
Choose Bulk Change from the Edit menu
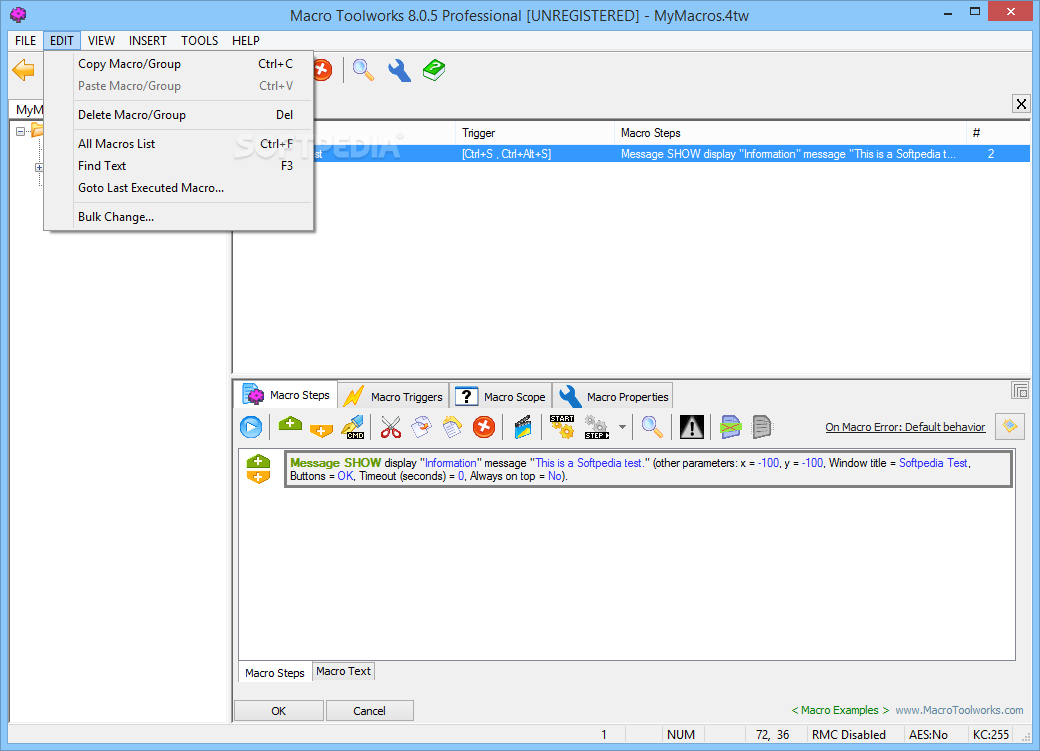click(x=179, y=217)
